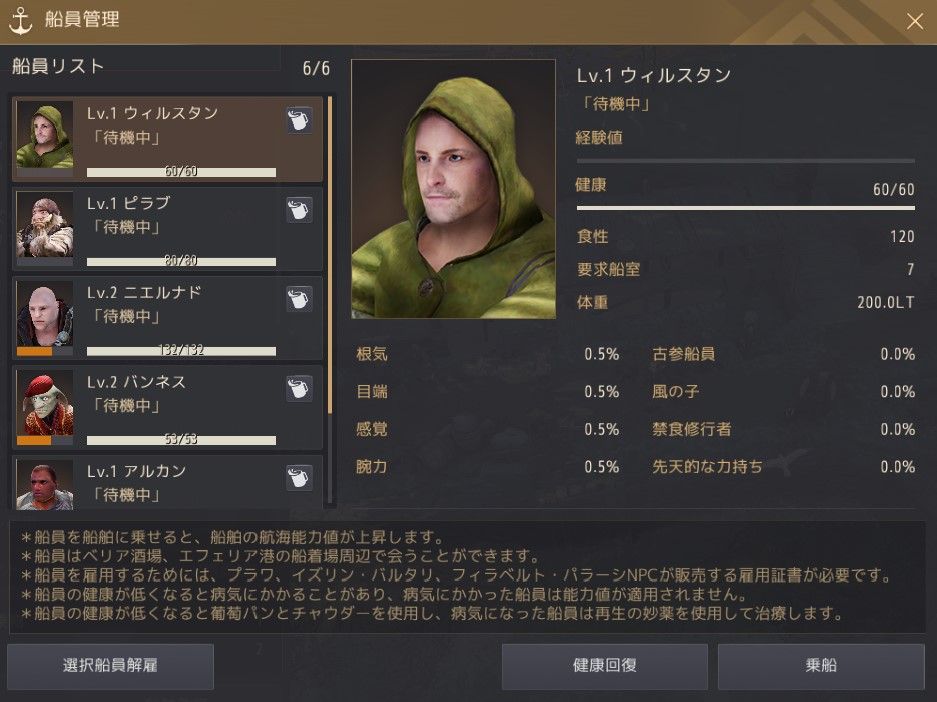Screen dimensions: 937x702
Task: Choose Lv.1 アルカン crew entry
Action: (167, 483)
